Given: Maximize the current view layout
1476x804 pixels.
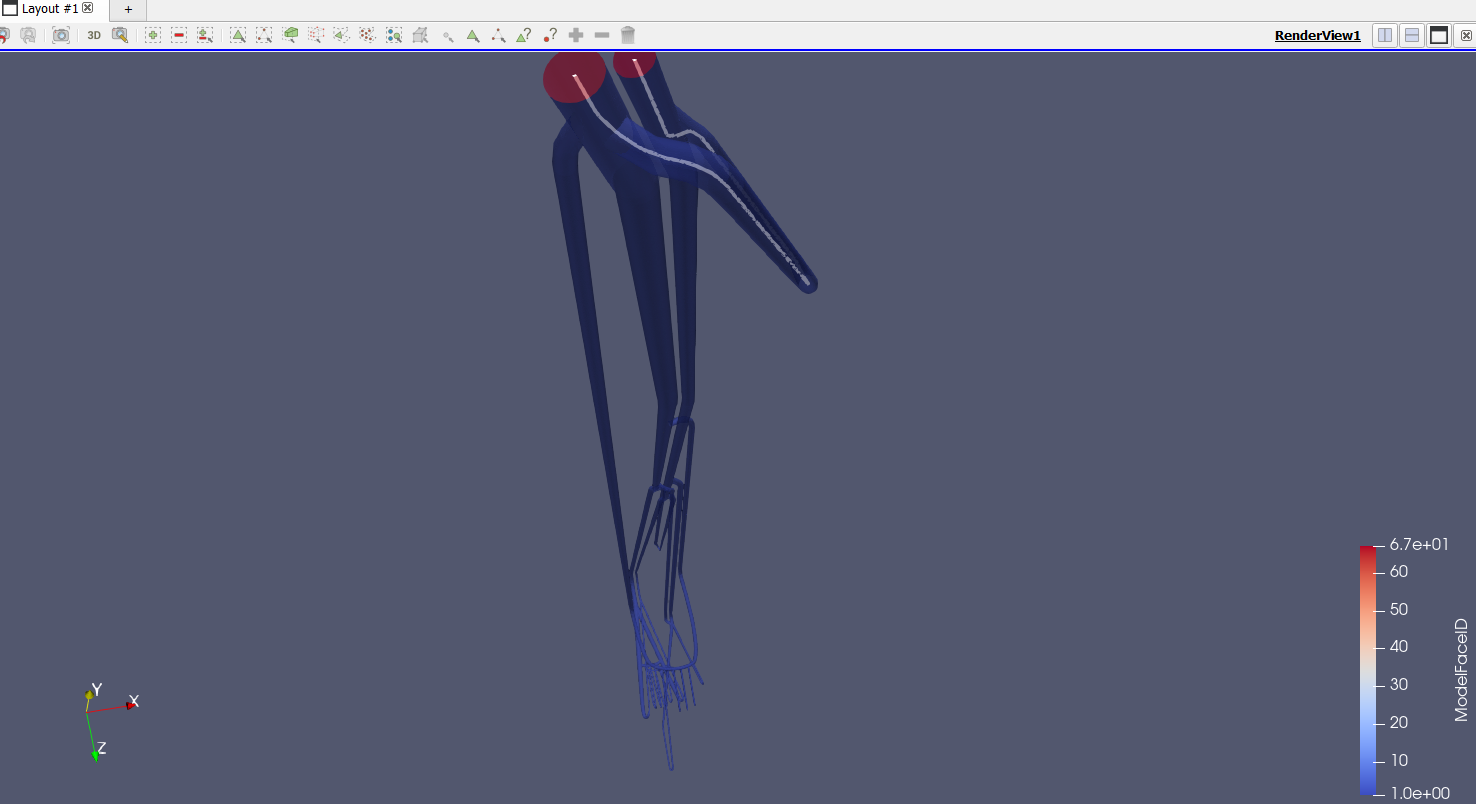Looking at the screenshot, I should point(1438,35).
